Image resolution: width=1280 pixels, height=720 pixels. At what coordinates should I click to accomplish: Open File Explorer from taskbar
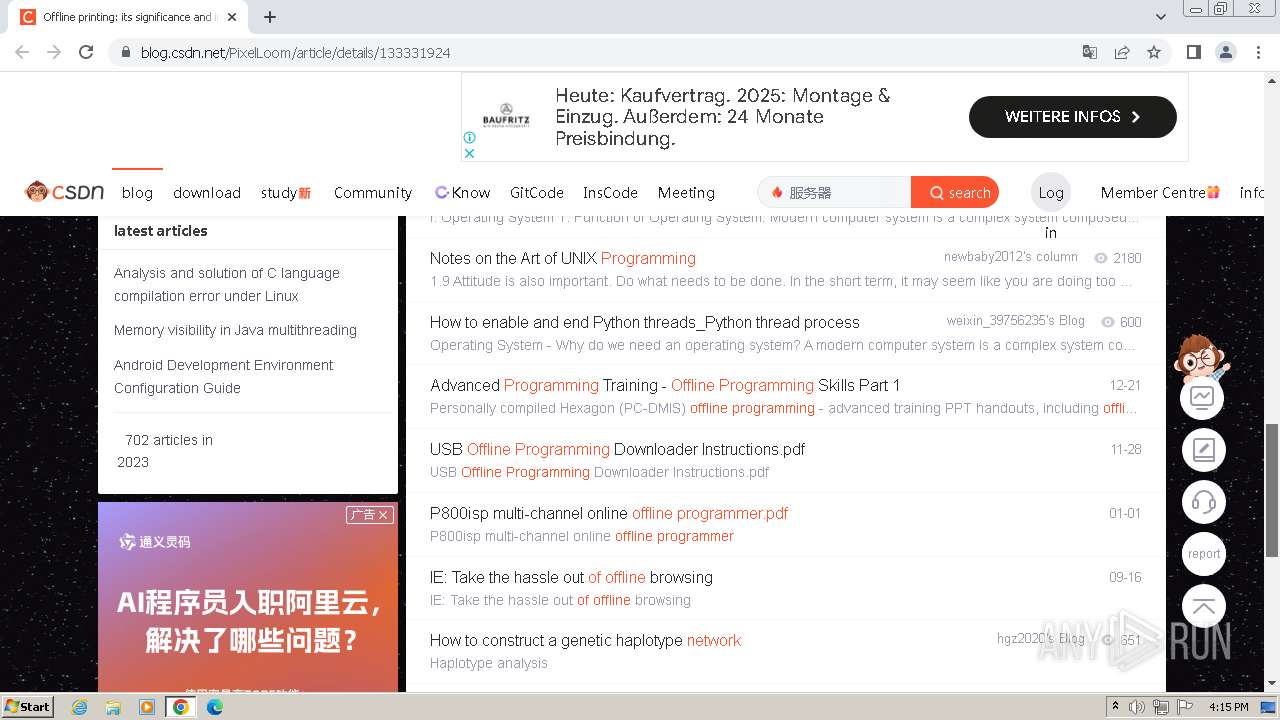pos(113,707)
